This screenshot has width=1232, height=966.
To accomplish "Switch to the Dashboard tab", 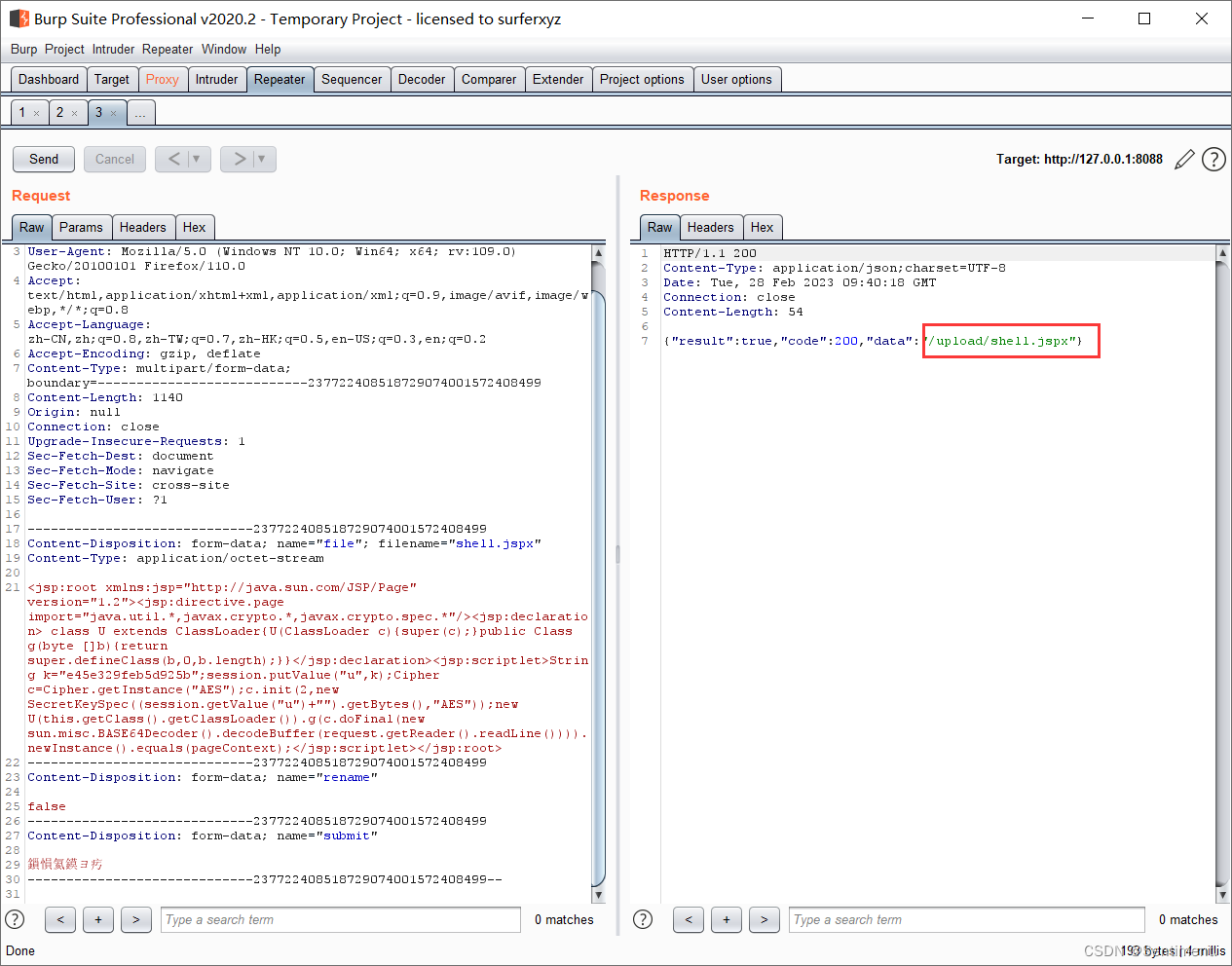I will pos(49,80).
